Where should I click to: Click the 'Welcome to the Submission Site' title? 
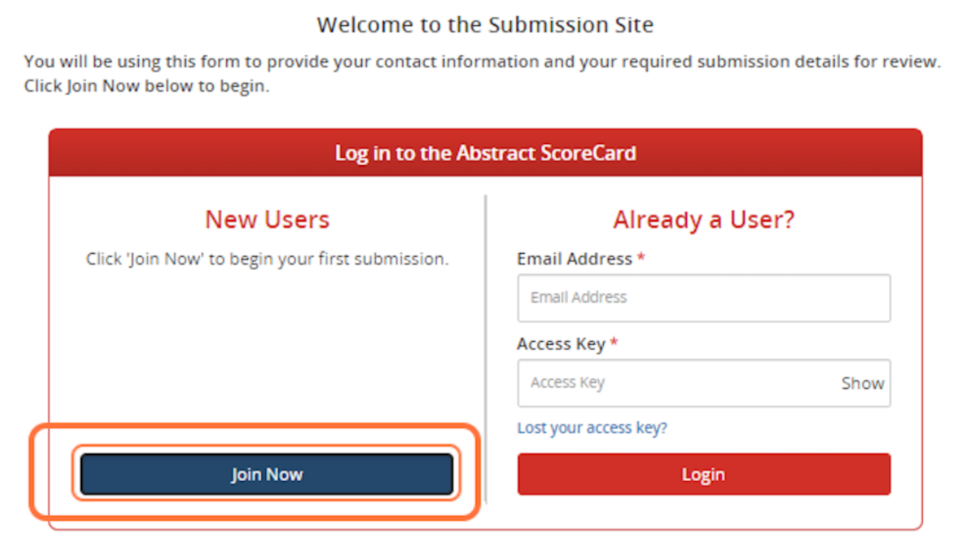pos(485,24)
